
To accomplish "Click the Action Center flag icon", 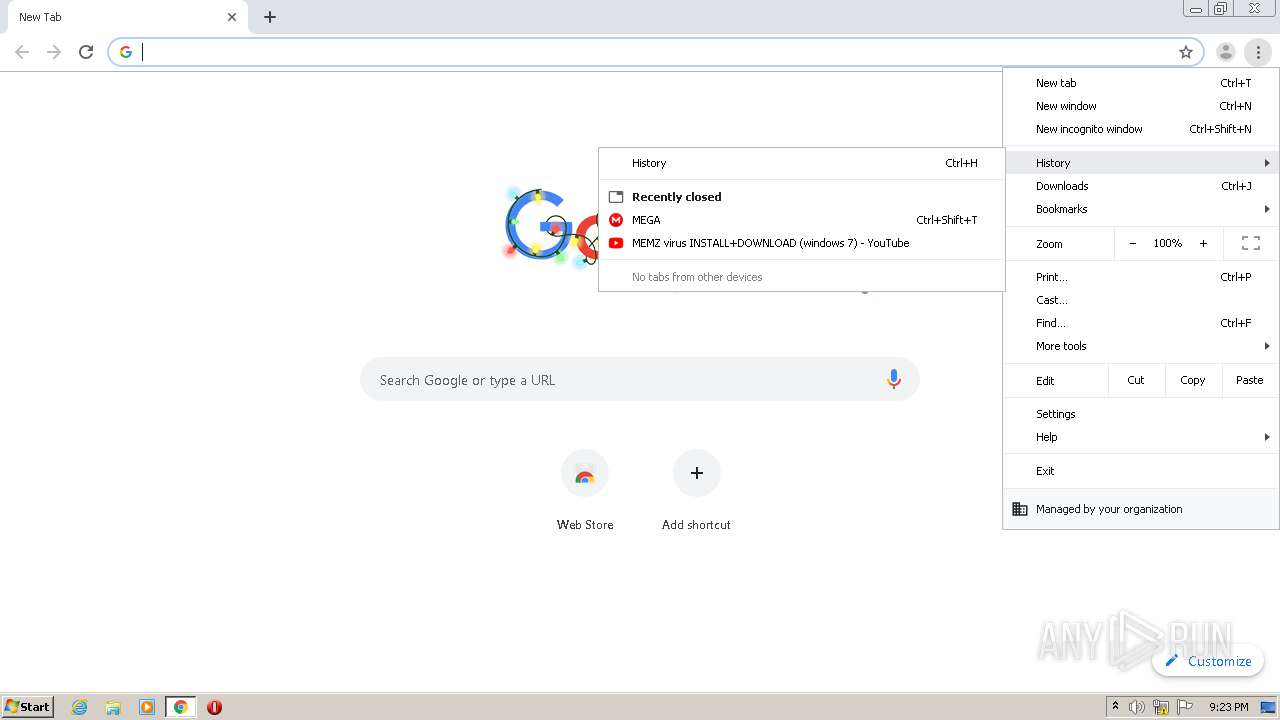I will click(1185, 707).
